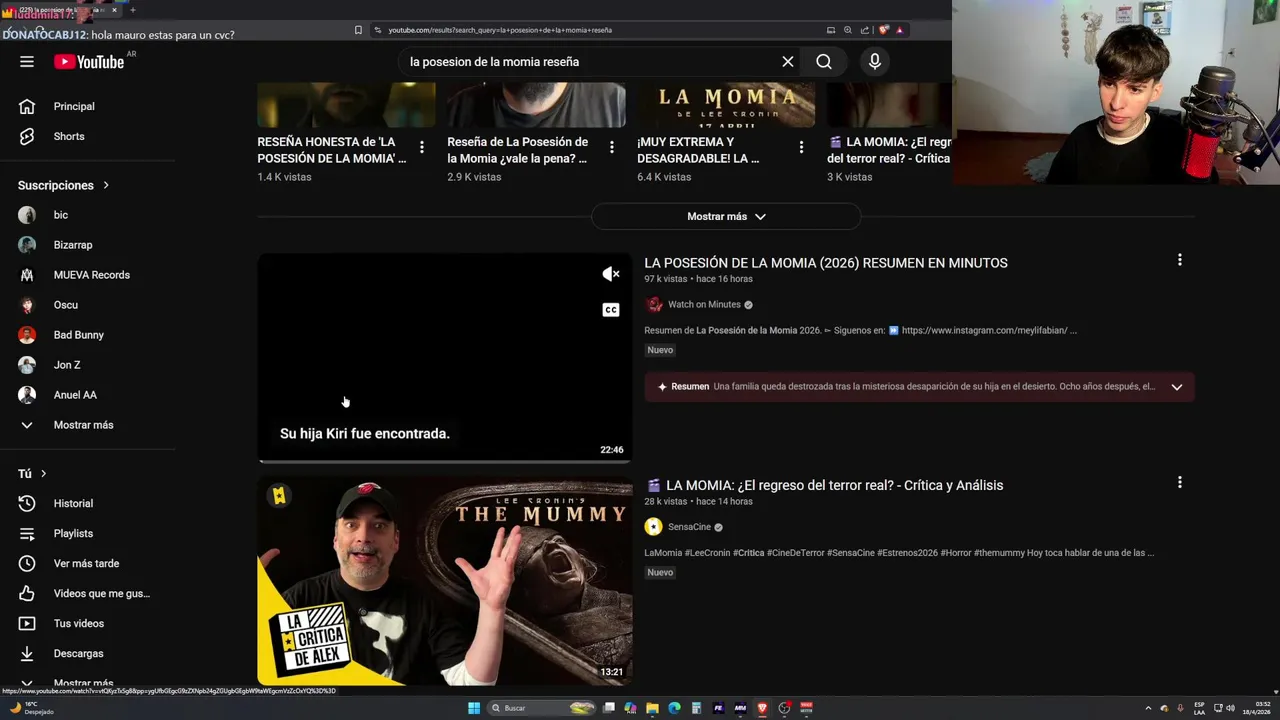Open 'RESEÑA HONESTA de LA POSESIÓN' video title

[332, 150]
